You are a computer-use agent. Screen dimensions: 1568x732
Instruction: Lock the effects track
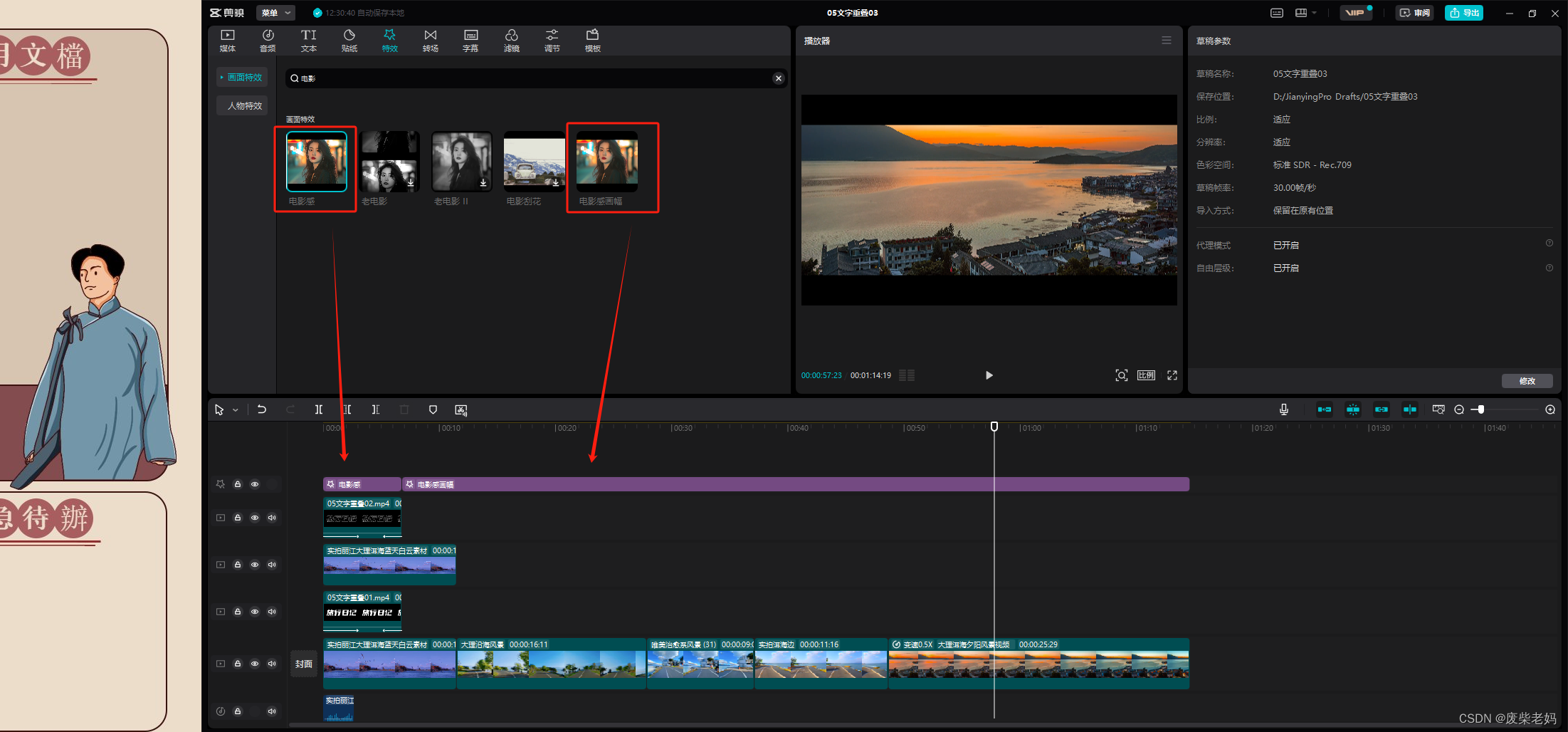238,484
